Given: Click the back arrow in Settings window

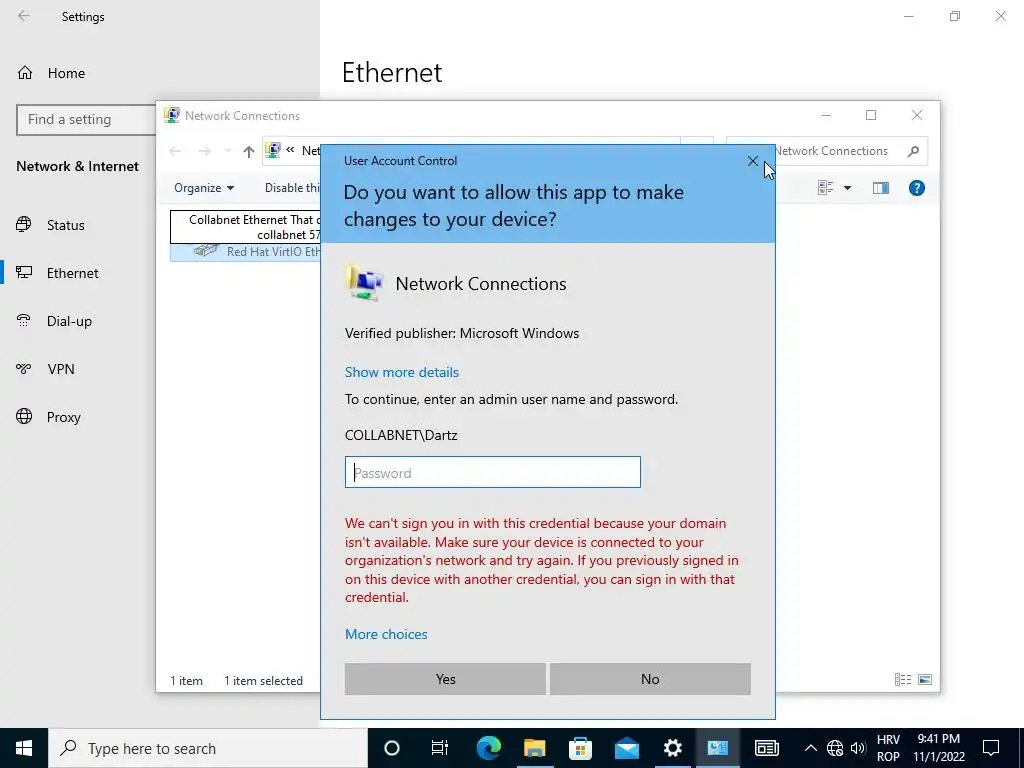Looking at the screenshot, I should [x=24, y=16].
